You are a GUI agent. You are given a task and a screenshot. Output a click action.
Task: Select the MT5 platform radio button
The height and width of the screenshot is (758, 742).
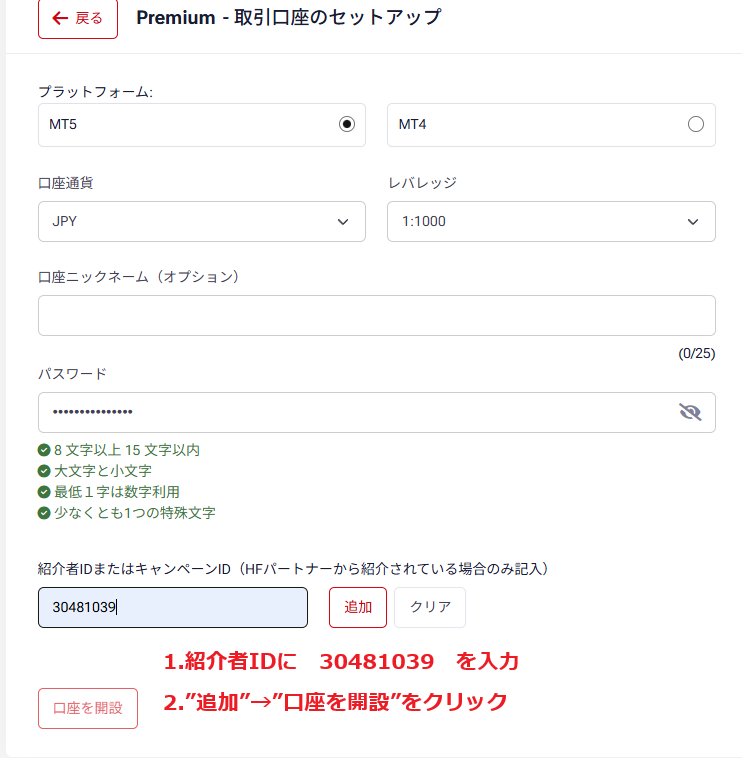(347, 125)
